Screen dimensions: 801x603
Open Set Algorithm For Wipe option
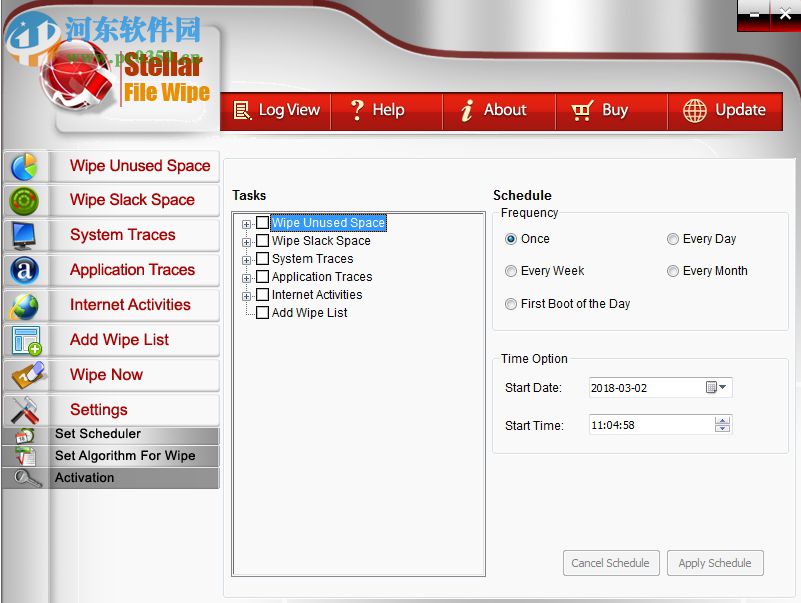point(111,456)
